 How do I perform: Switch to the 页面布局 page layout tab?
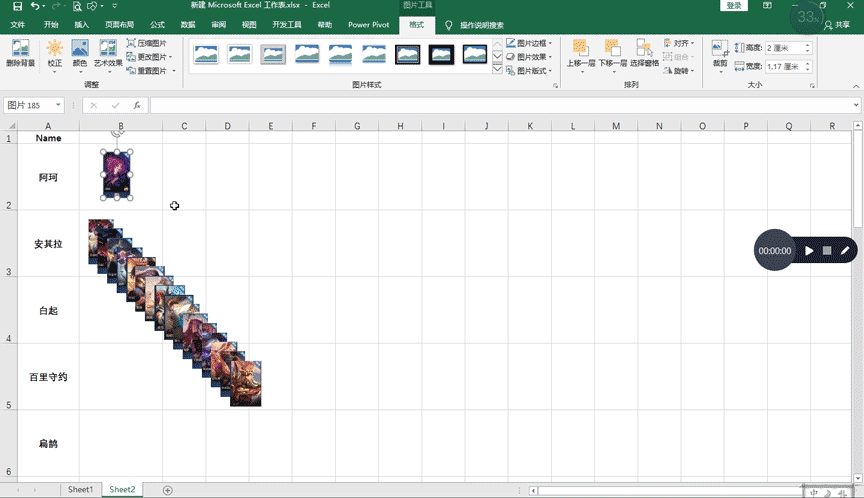[x=120, y=25]
